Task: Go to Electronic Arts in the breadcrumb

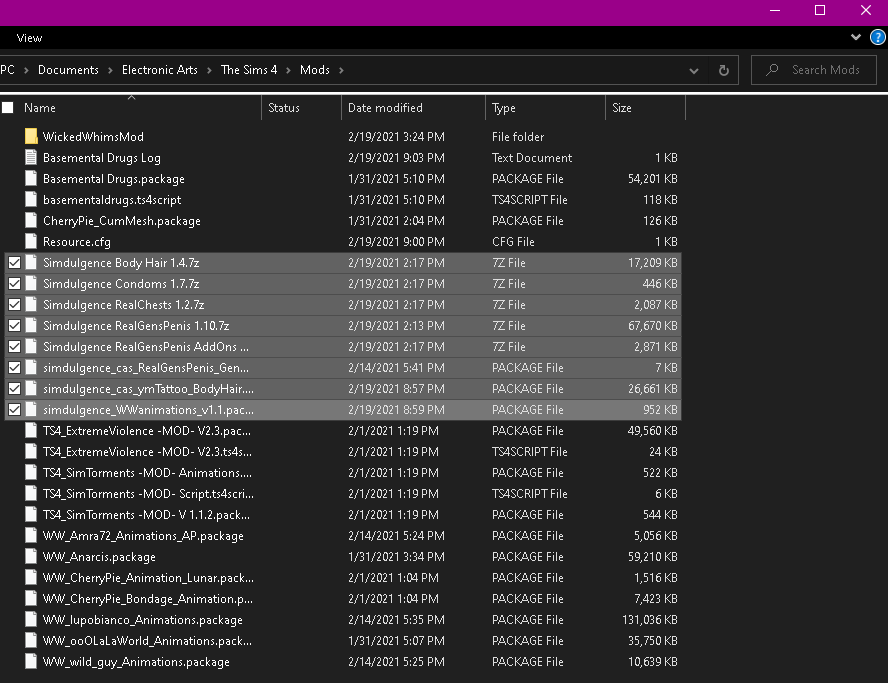Action: coord(160,70)
